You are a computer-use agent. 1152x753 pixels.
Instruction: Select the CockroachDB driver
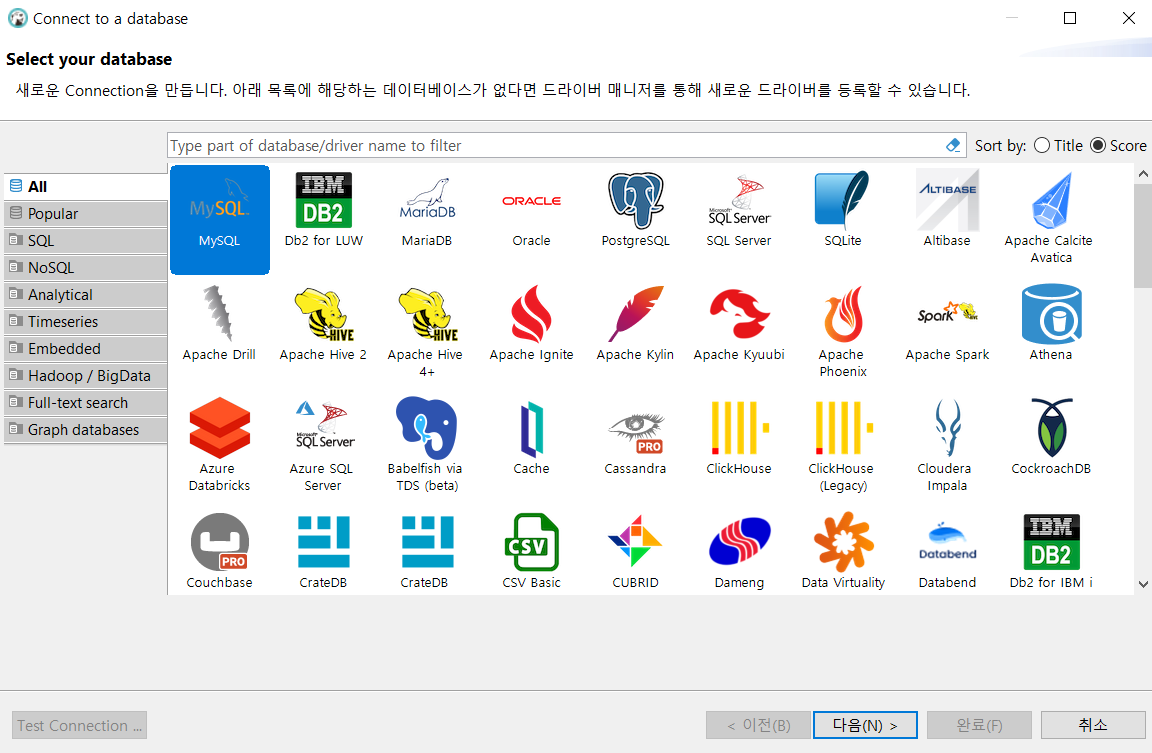(1051, 438)
